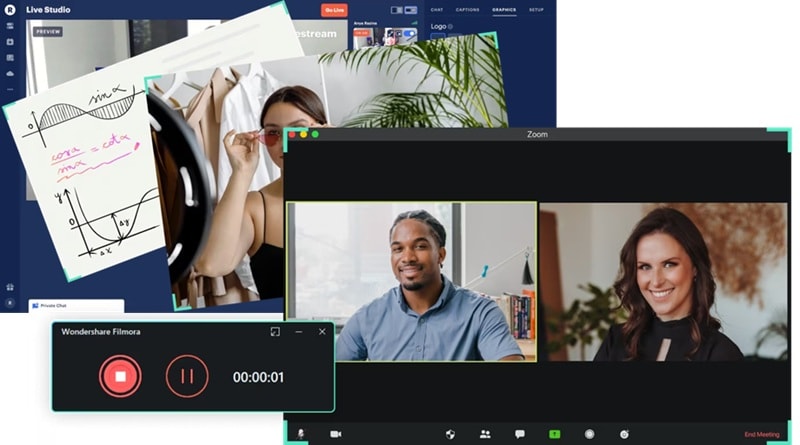This screenshot has width=800, height=445.
Task: Click gift icon near sidebar bottom
Action: [x=10, y=287]
